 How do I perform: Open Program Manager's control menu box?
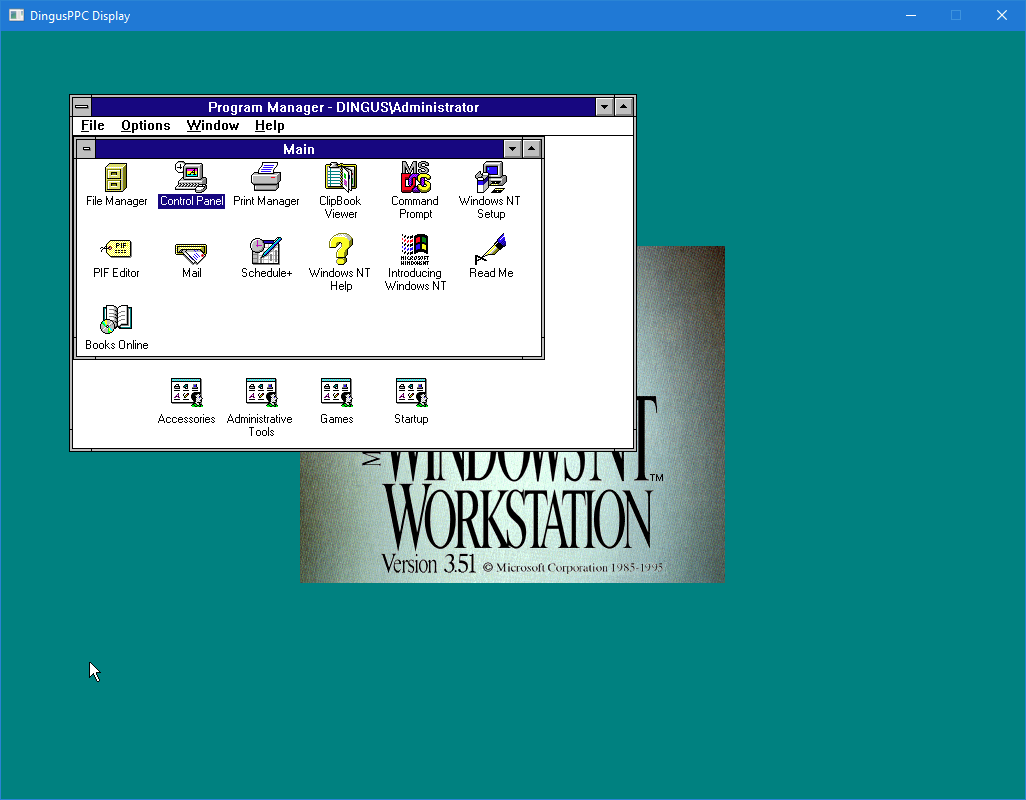82,107
